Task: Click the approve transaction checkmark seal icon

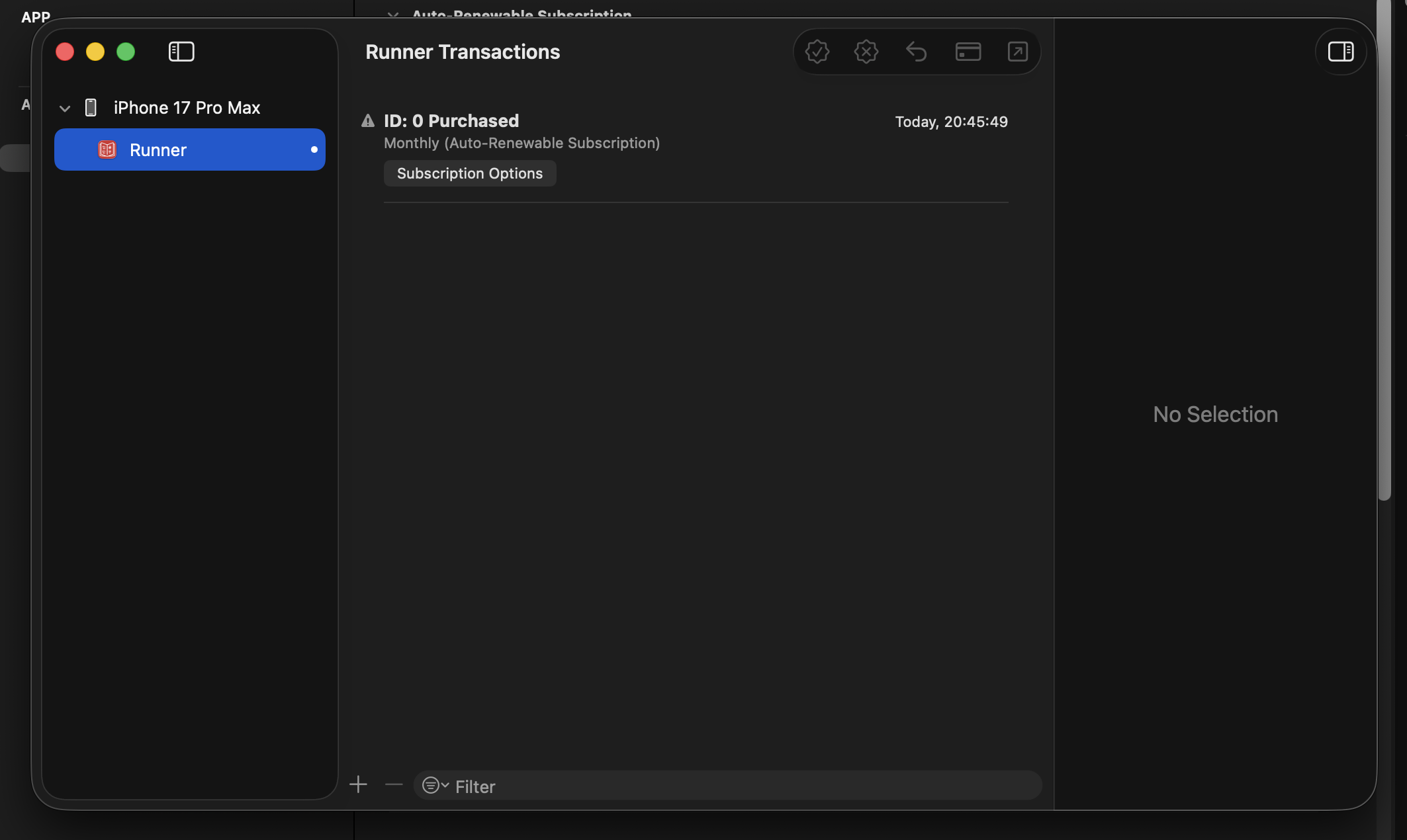Action: pyautogui.click(x=817, y=52)
